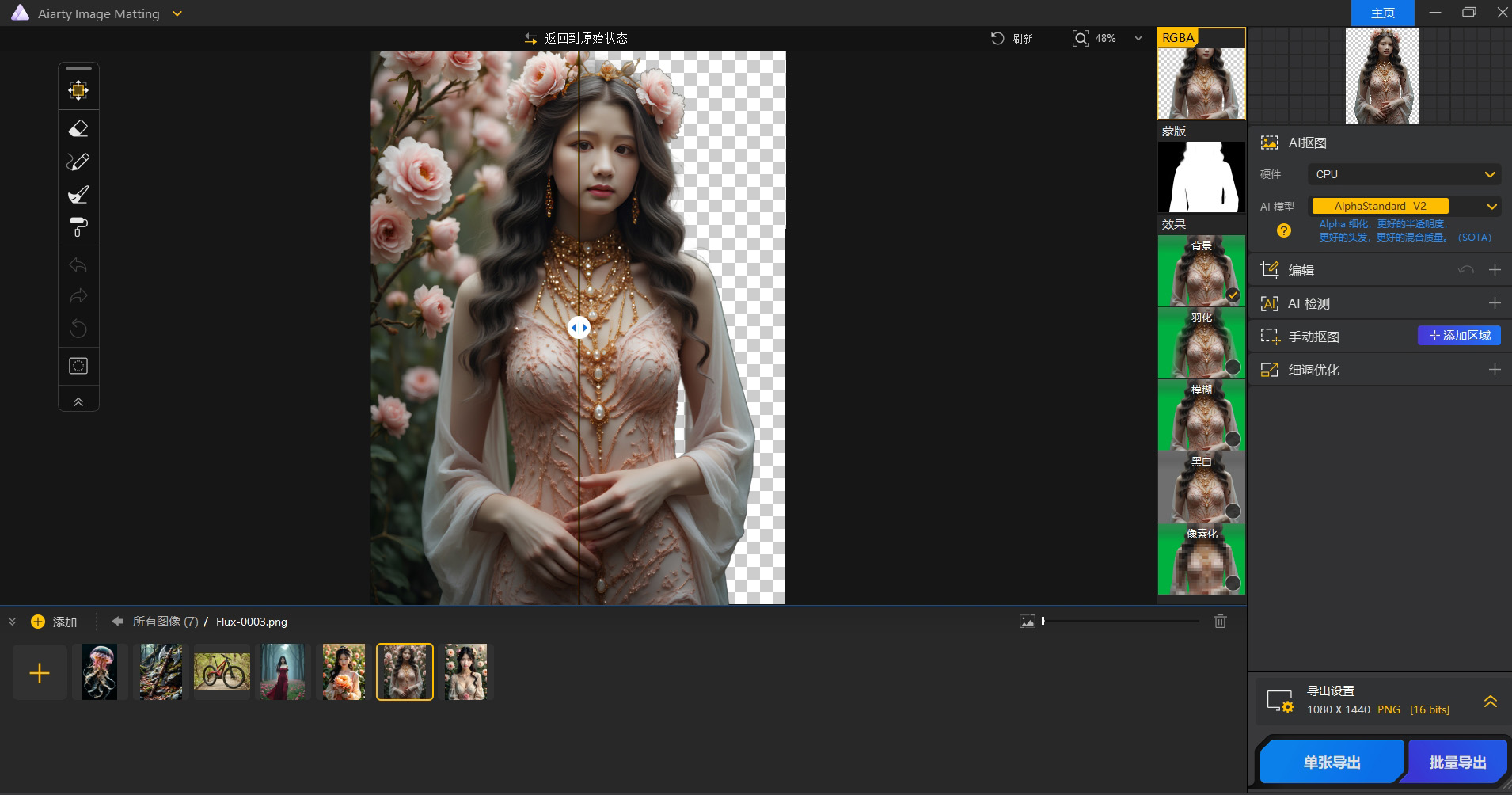Click the back arrow next to 所有图像
1512x795 pixels.
coord(117,622)
